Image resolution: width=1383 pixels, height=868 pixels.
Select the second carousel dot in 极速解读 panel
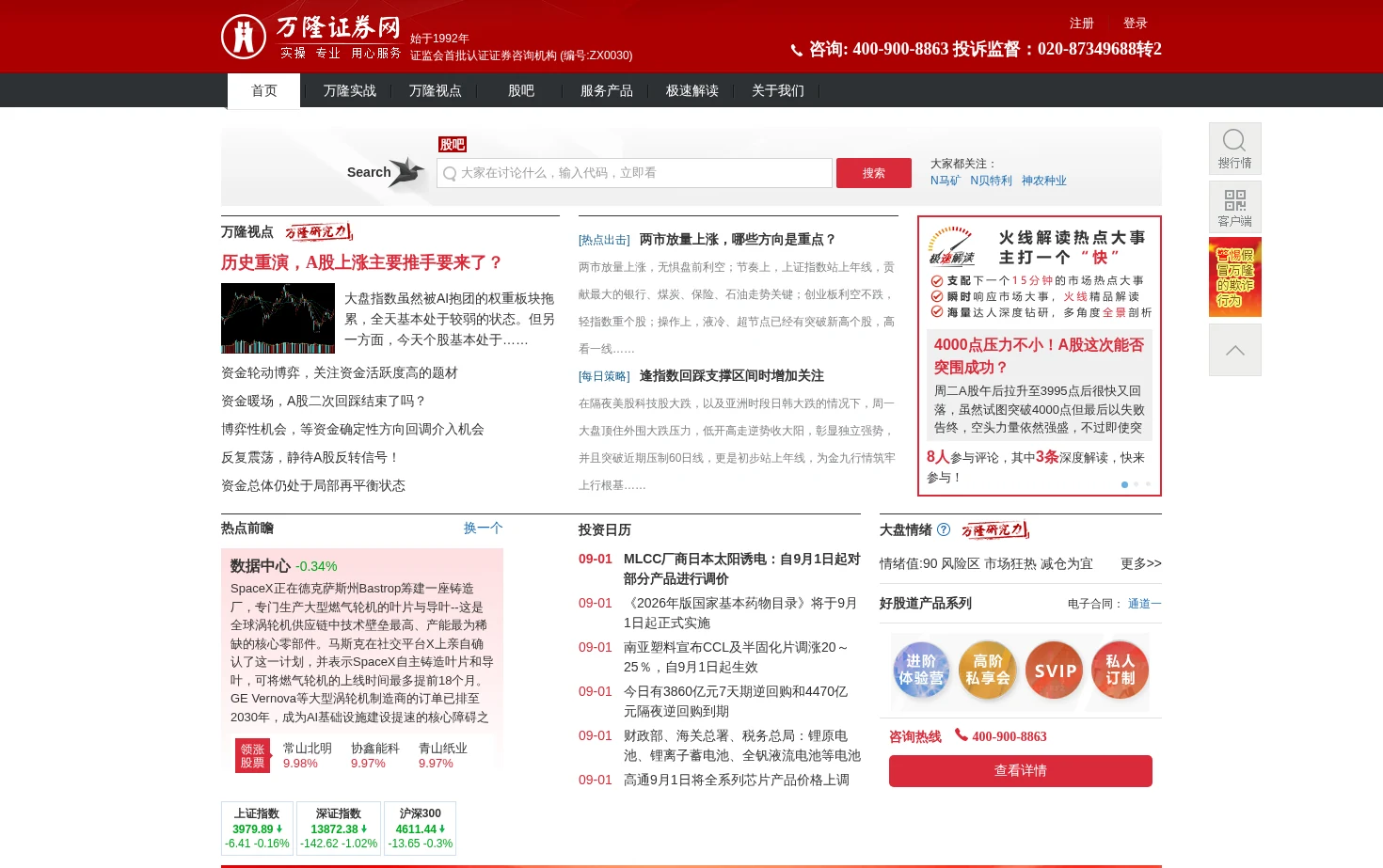[x=1137, y=484]
